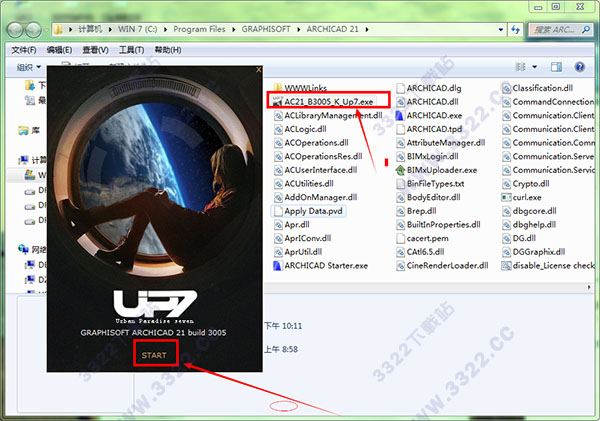Select the ARCHICAD.exe application
This screenshot has height=421, width=600.
(x=429, y=116)
